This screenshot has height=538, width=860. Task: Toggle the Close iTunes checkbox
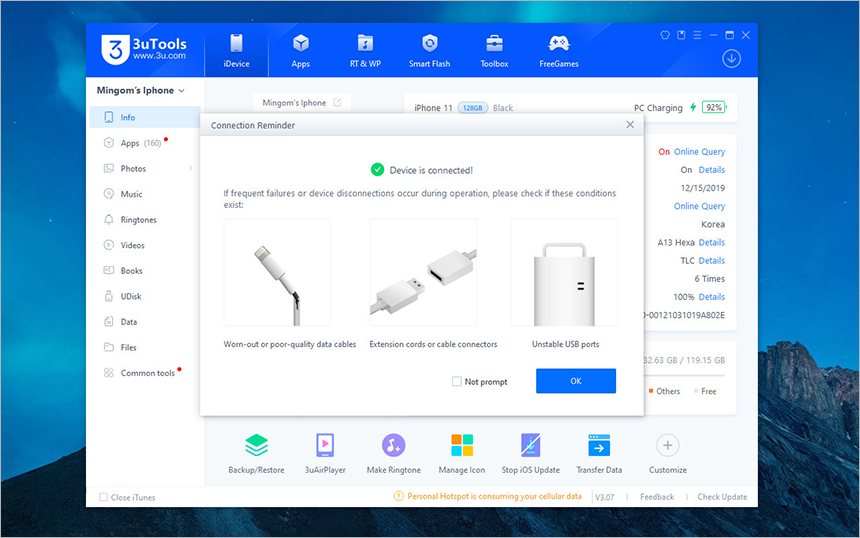(103, 497)
